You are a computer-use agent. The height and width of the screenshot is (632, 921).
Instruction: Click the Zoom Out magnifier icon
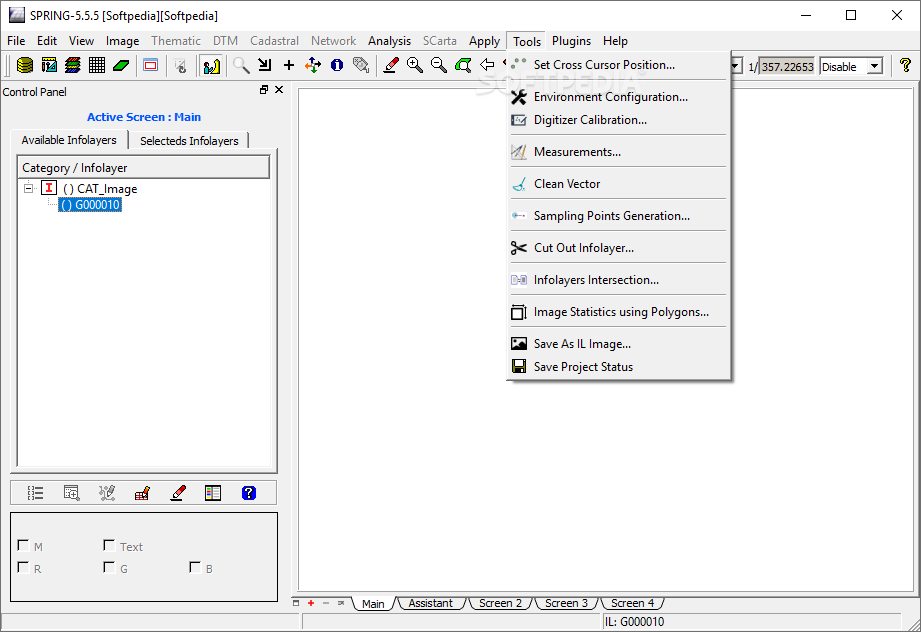point(439,65)
